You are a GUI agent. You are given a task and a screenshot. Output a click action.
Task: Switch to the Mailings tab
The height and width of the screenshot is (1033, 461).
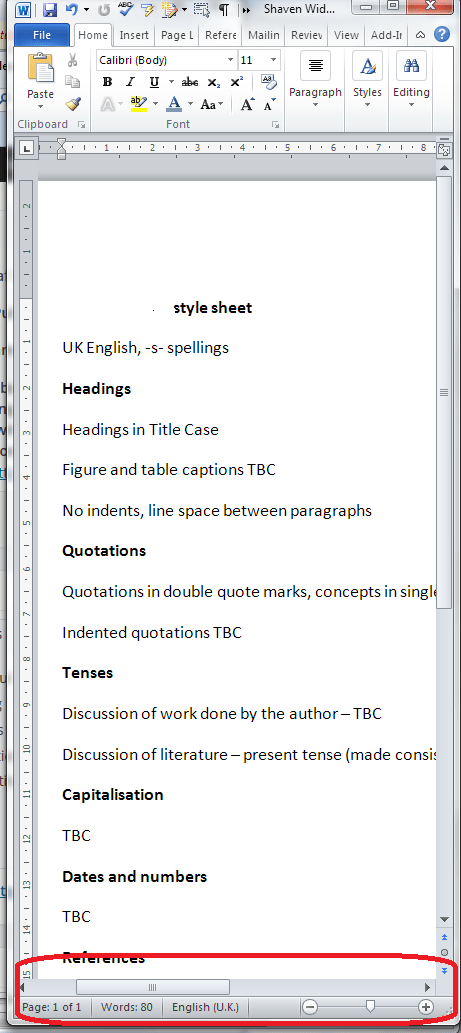pyautogui.click(x=264, y=35)
